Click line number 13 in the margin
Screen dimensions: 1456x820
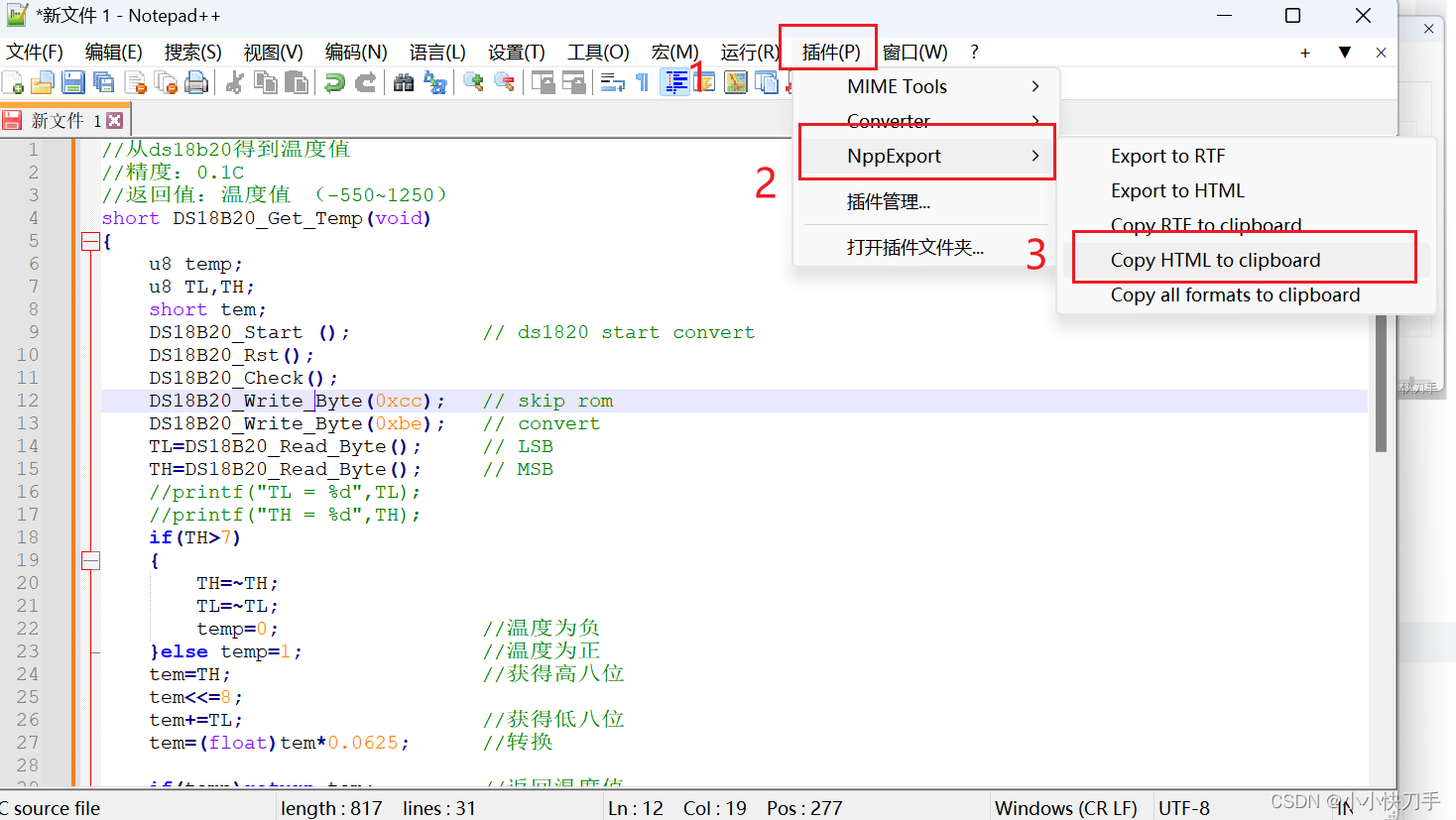[28, 423]
